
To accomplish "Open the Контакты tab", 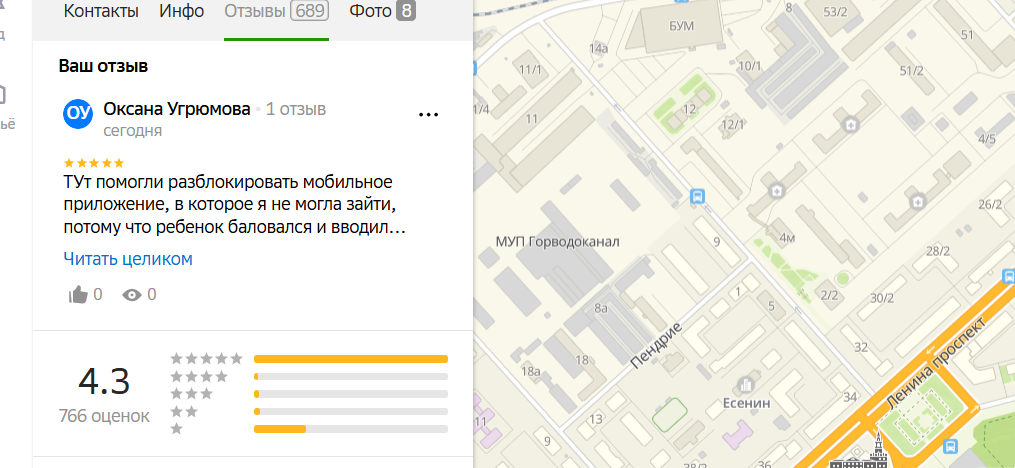I will click(x=101, y=11).
